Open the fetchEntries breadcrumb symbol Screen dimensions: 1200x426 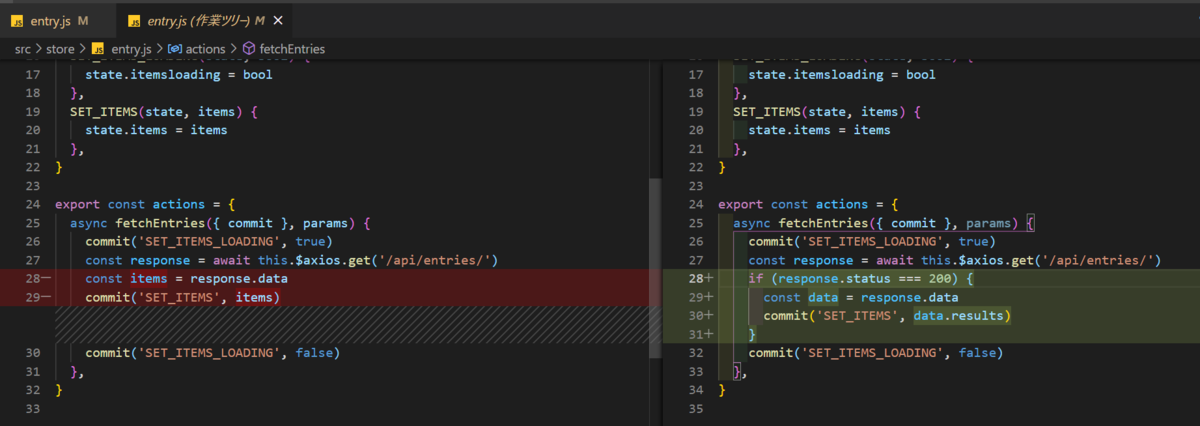(x=292, y=48)
